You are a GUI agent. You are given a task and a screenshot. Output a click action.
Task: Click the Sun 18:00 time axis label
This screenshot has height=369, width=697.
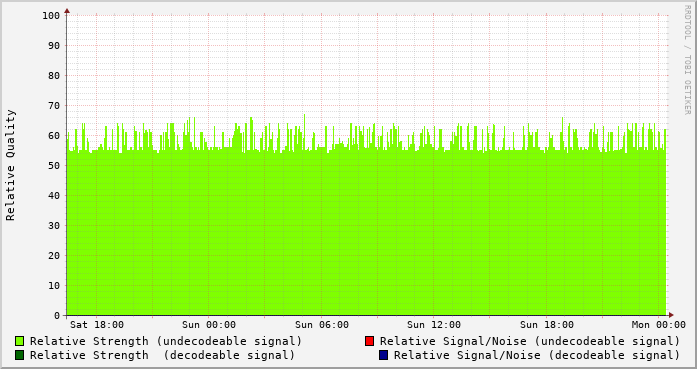[547, 325]
